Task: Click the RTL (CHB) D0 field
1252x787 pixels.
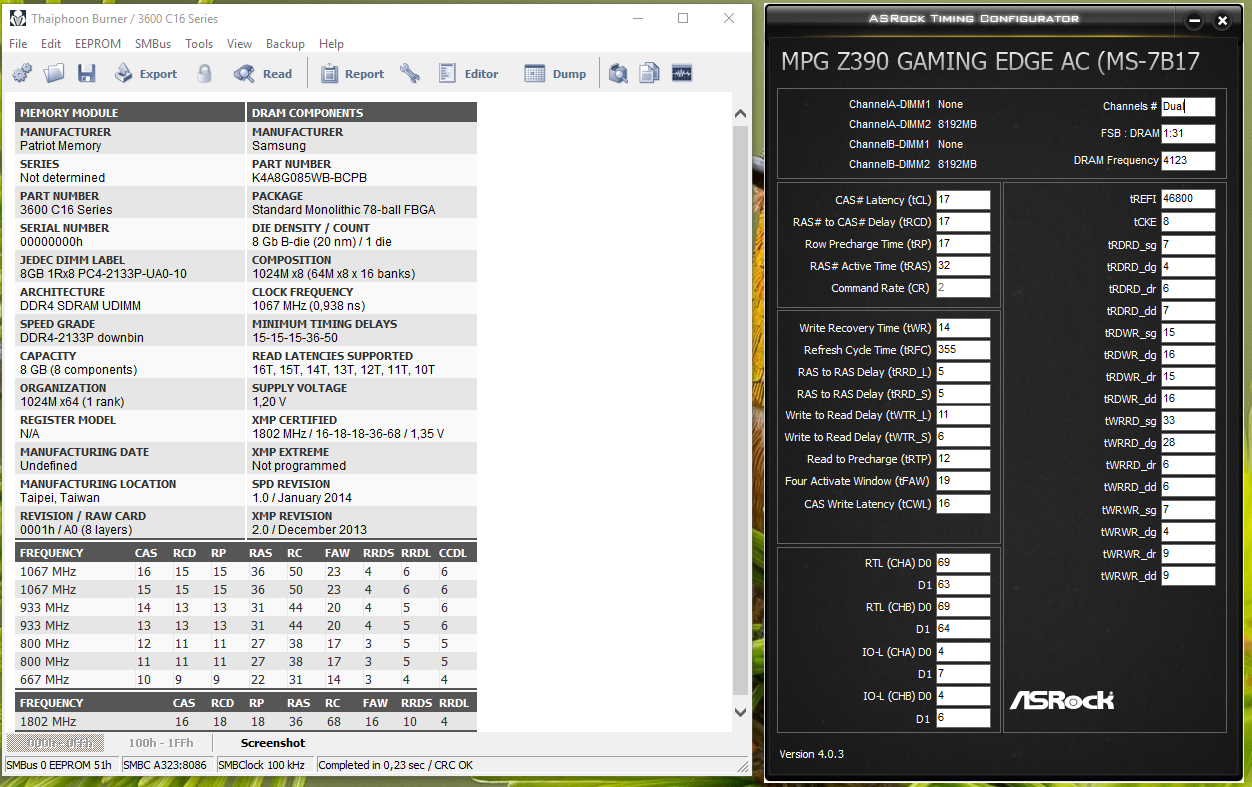Action: click(x=963, y=607)
